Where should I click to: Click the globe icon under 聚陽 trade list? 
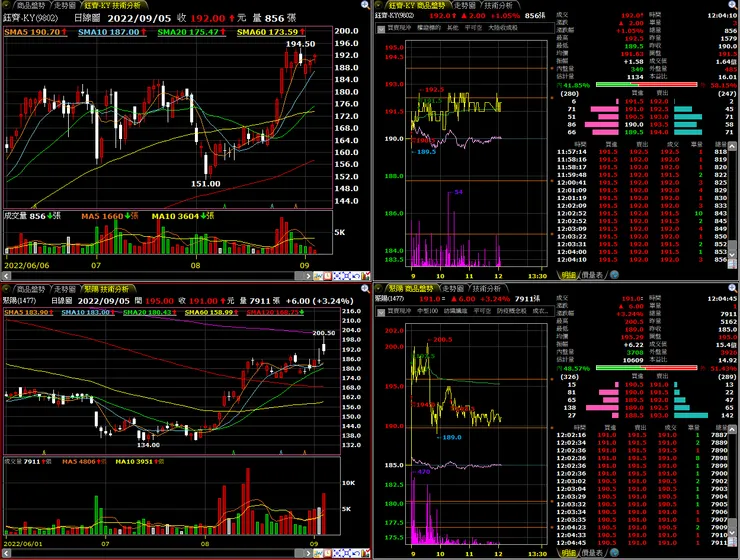614,552
